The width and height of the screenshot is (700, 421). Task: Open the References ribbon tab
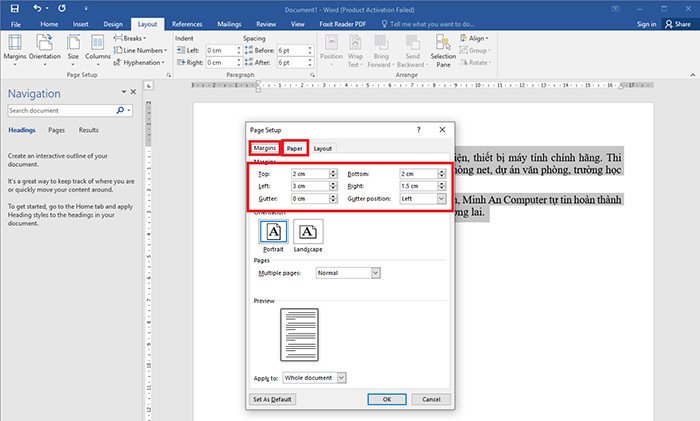[x=187, y=23]
